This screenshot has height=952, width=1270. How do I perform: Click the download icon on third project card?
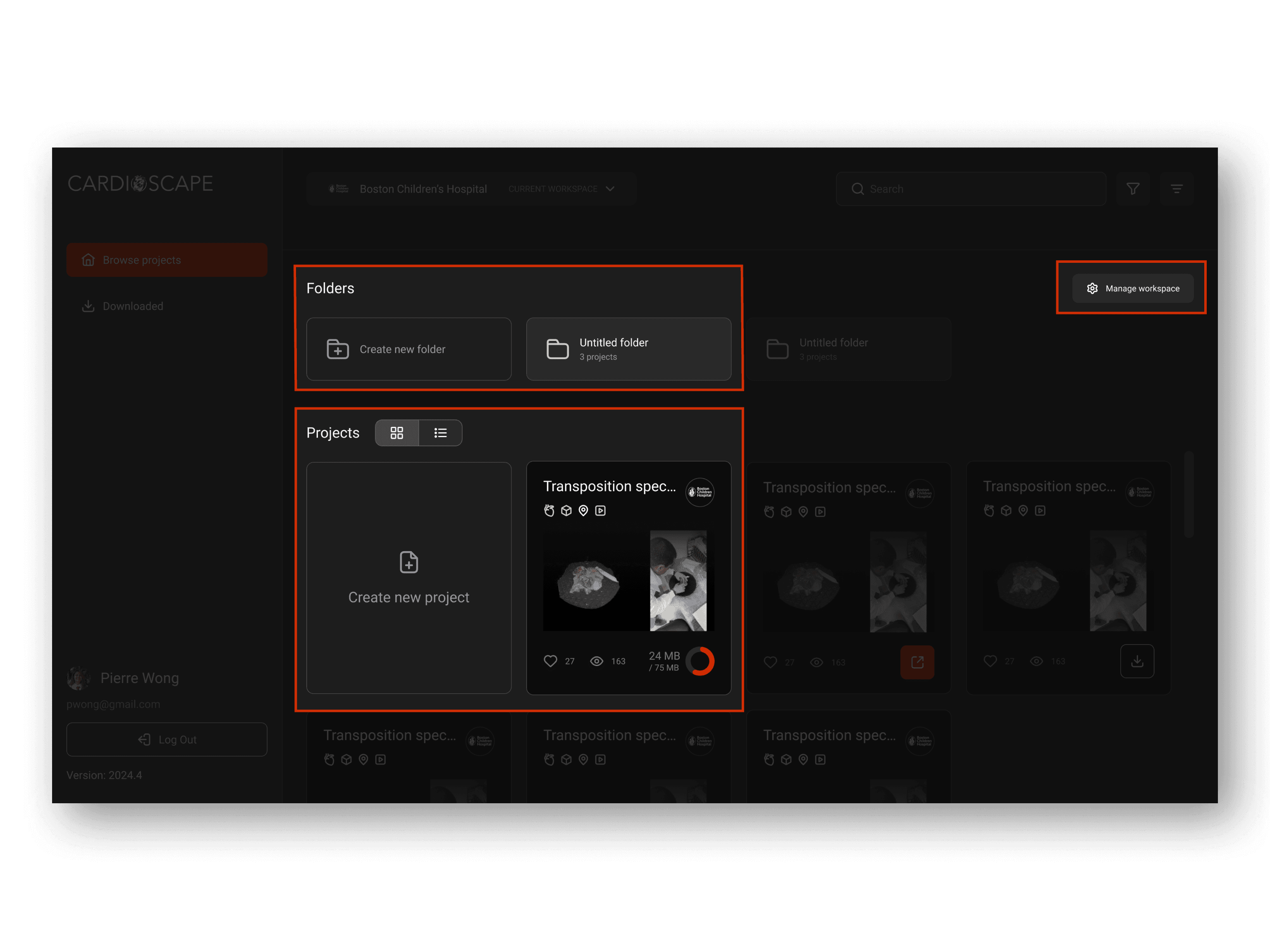(x=1137, y=661)
